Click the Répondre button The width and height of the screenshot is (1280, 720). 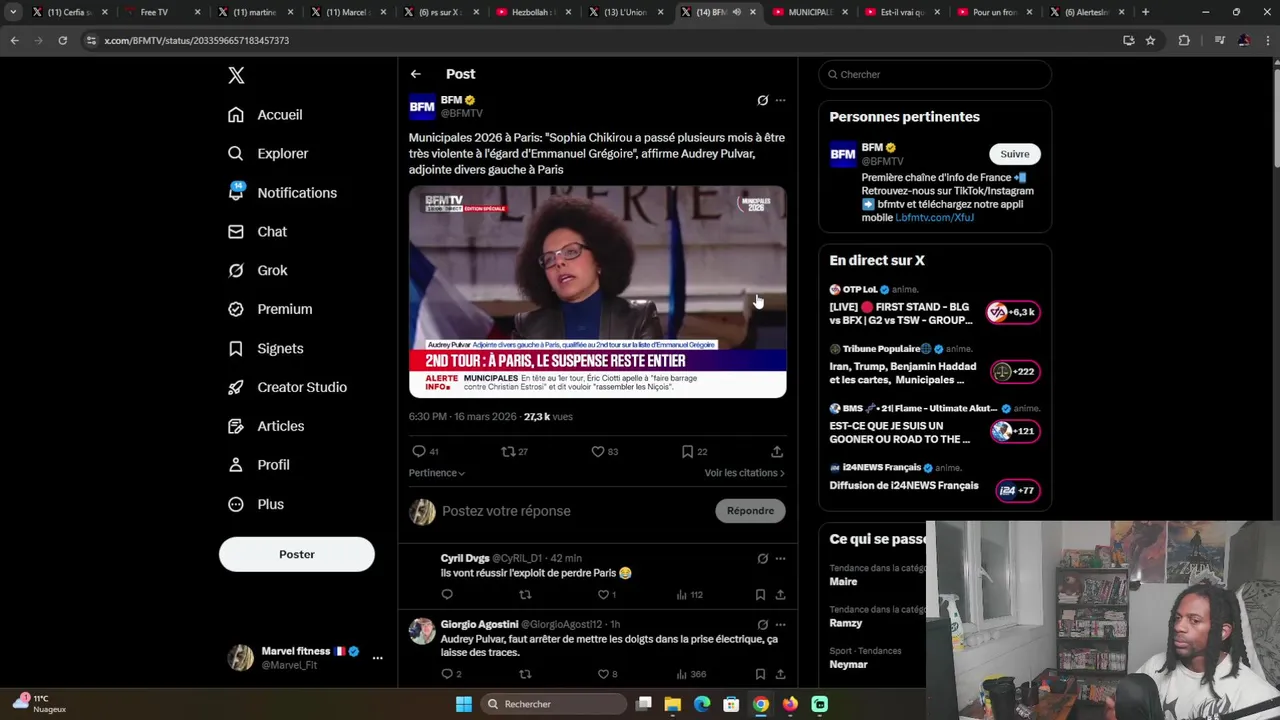[x=750, y=511]
